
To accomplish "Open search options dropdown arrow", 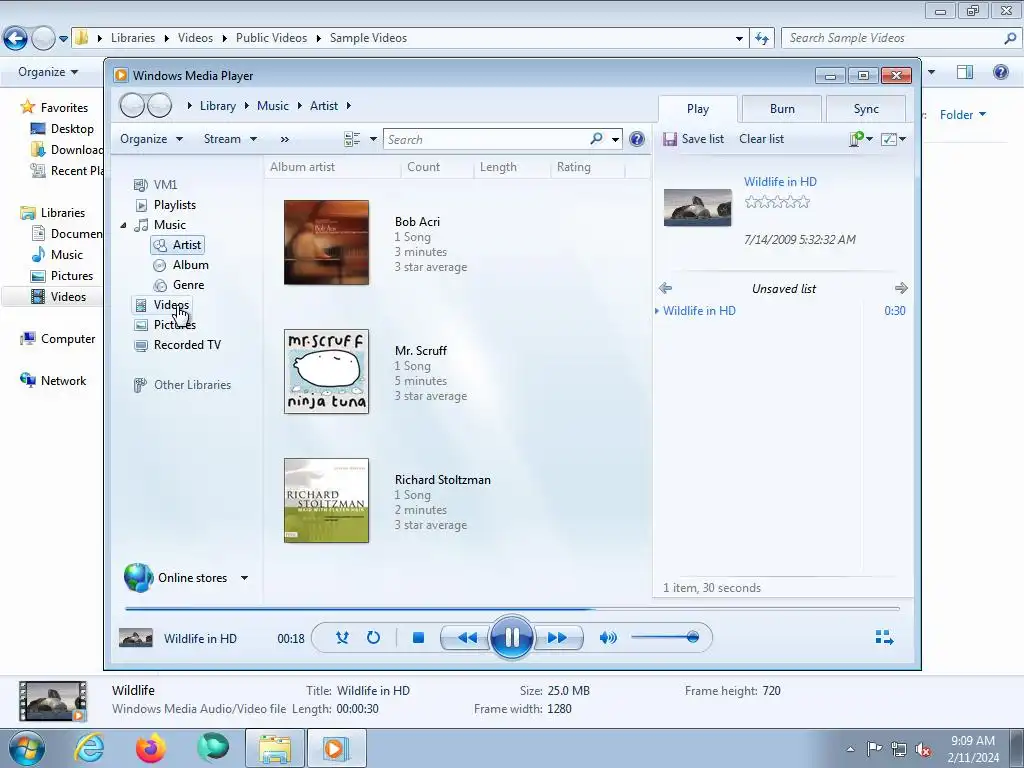I will [615, 139].
